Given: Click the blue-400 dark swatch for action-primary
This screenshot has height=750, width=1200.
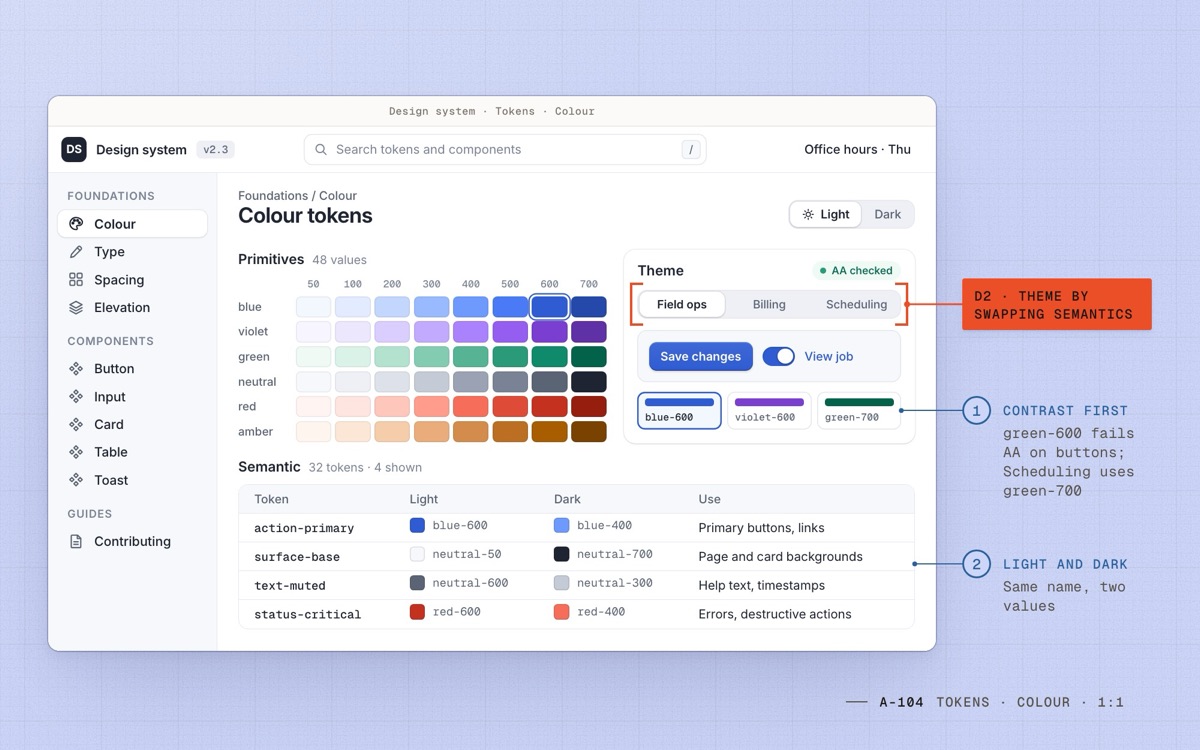Looking at the screenshot, I should coord(561,525).
